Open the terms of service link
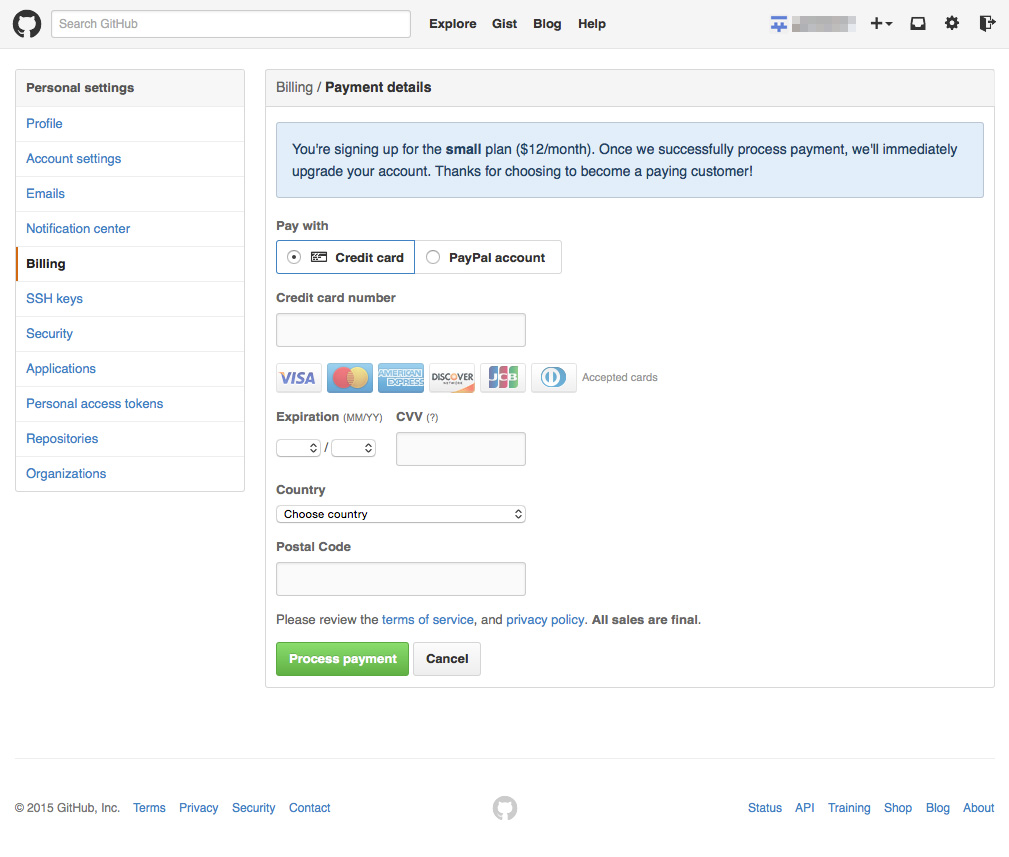This screenshot has height=857, width=1009. pos(427,620)
